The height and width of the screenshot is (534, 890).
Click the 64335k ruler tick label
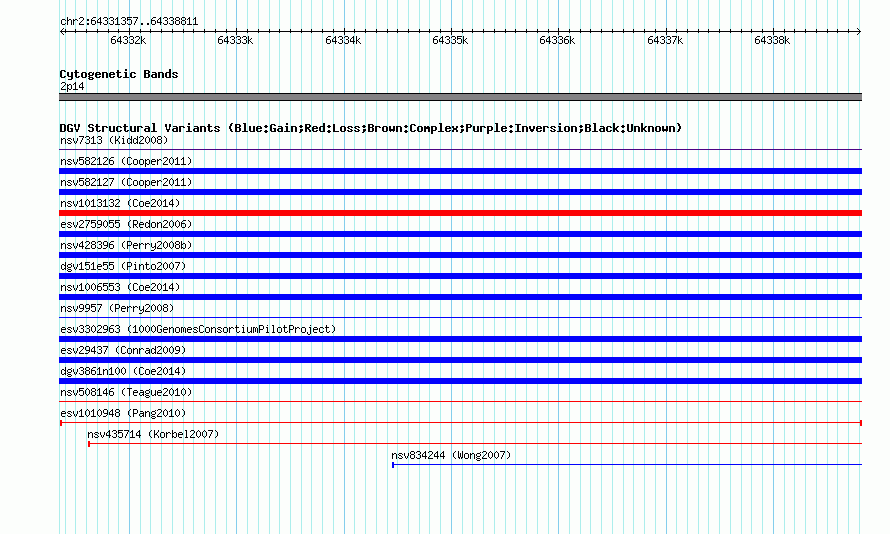click(x=450, y=40)
